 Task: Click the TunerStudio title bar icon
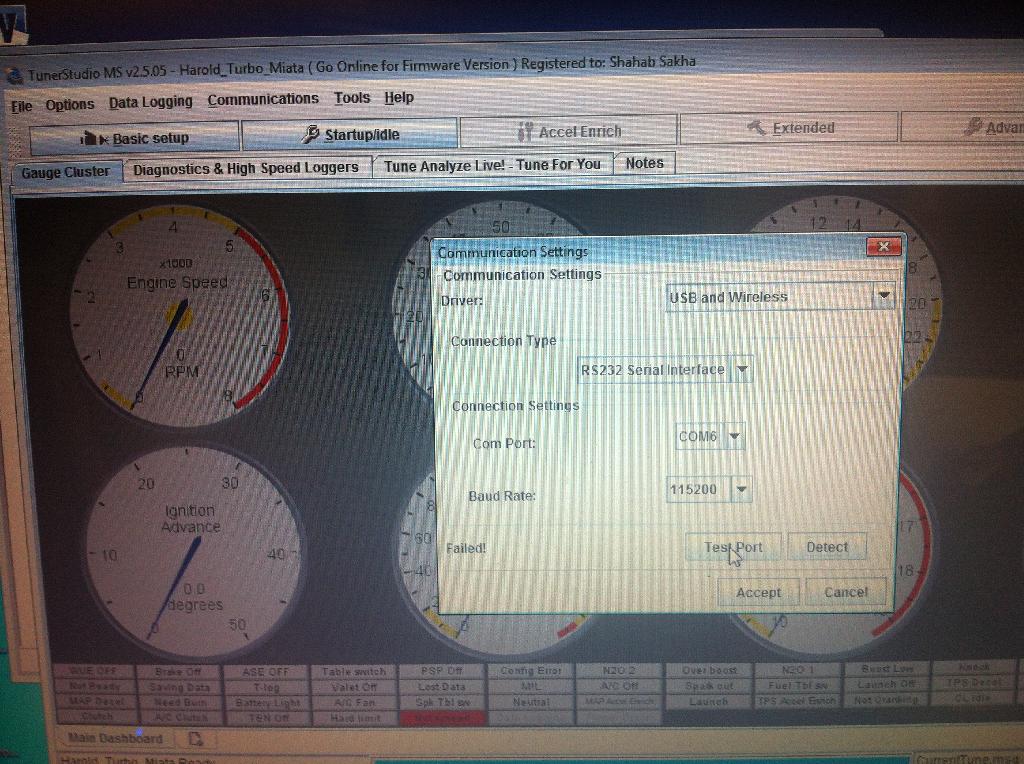click(x=14, y=76)
